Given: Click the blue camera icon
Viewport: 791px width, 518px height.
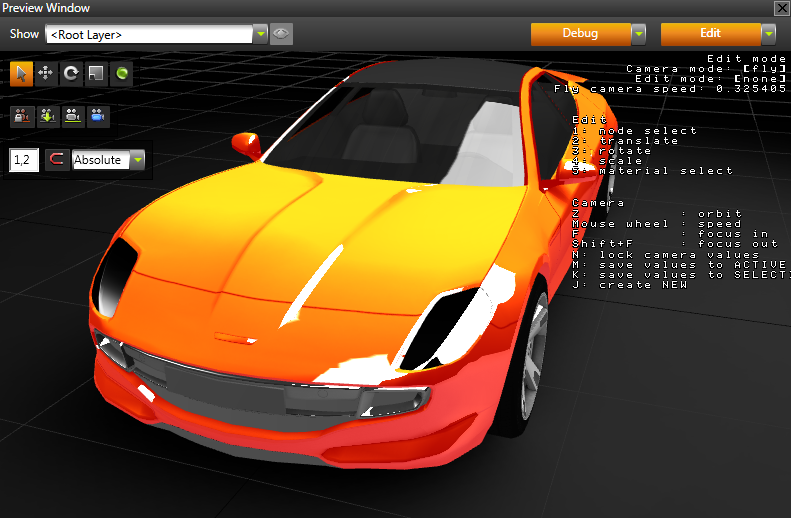Looking at the screenshot, I should [x=97, y=116].
